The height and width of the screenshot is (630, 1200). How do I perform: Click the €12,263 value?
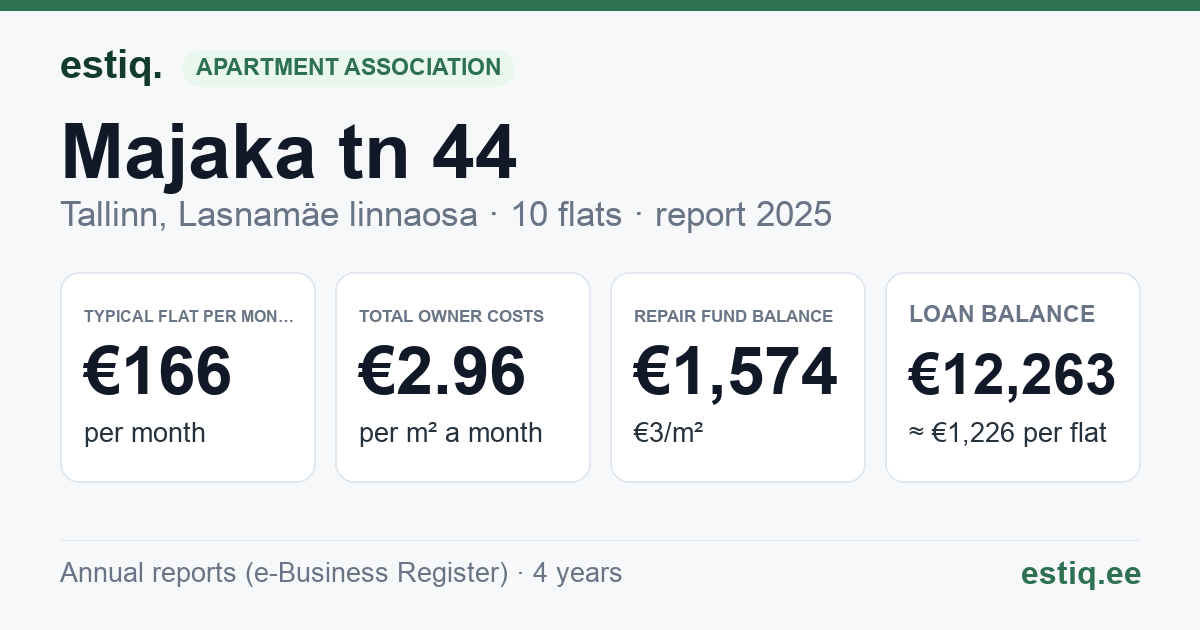[1012, 374]
